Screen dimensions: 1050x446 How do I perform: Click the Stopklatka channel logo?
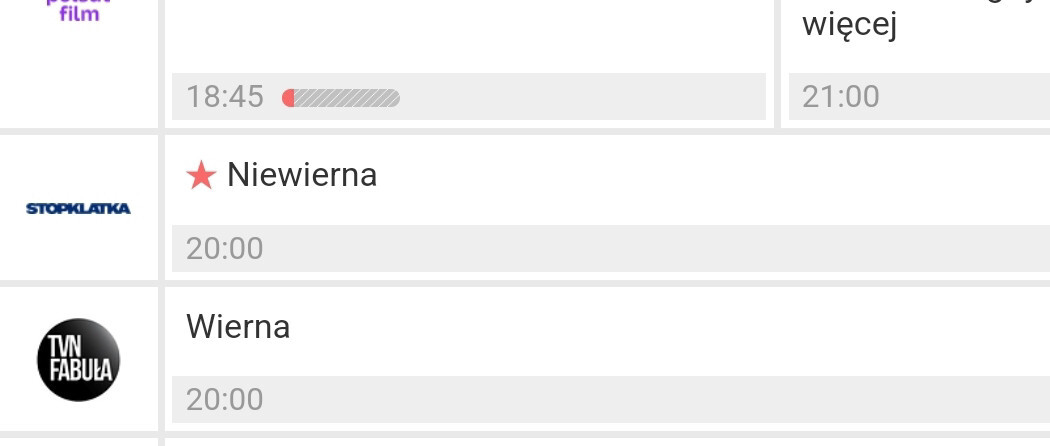[78, 208]
